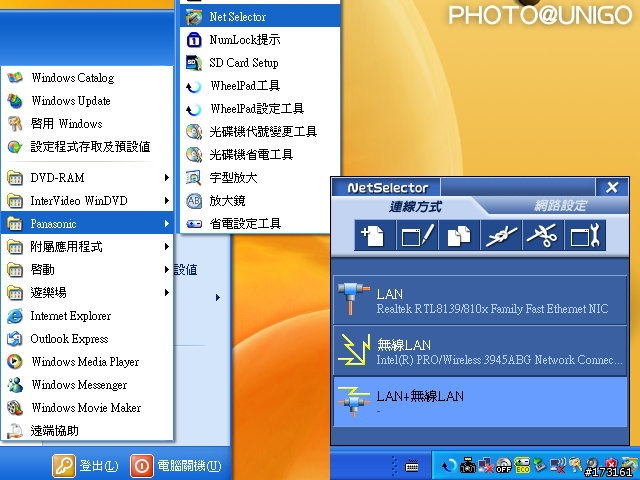The width and height of the screenshot is (640, 480).
Task: Click NetSelector new profile icon
Action: pos(375,236)
